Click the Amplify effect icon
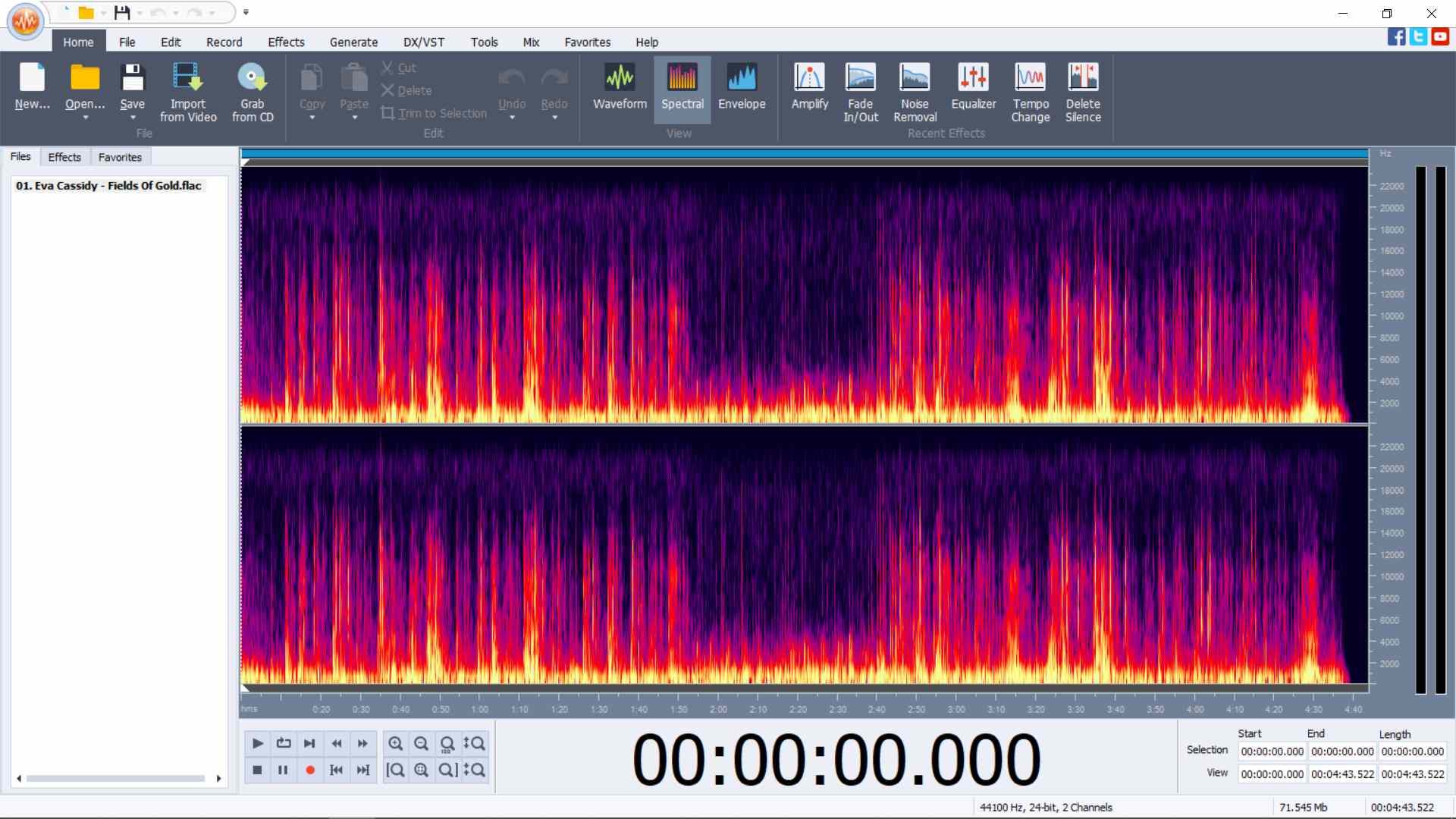 tap(809, 77)
